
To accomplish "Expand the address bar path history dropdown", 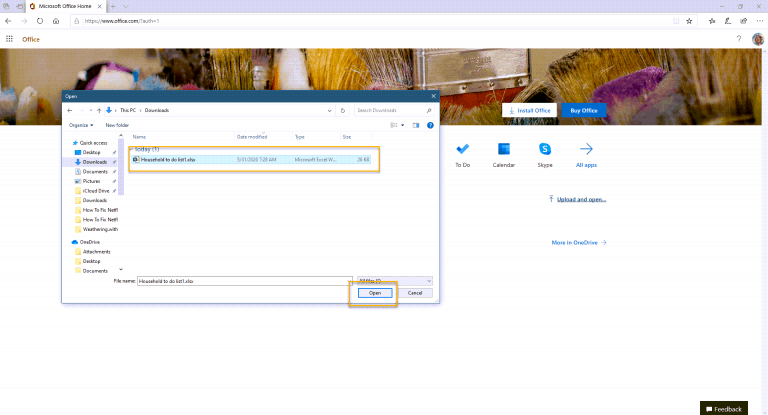I will (331, 110).
